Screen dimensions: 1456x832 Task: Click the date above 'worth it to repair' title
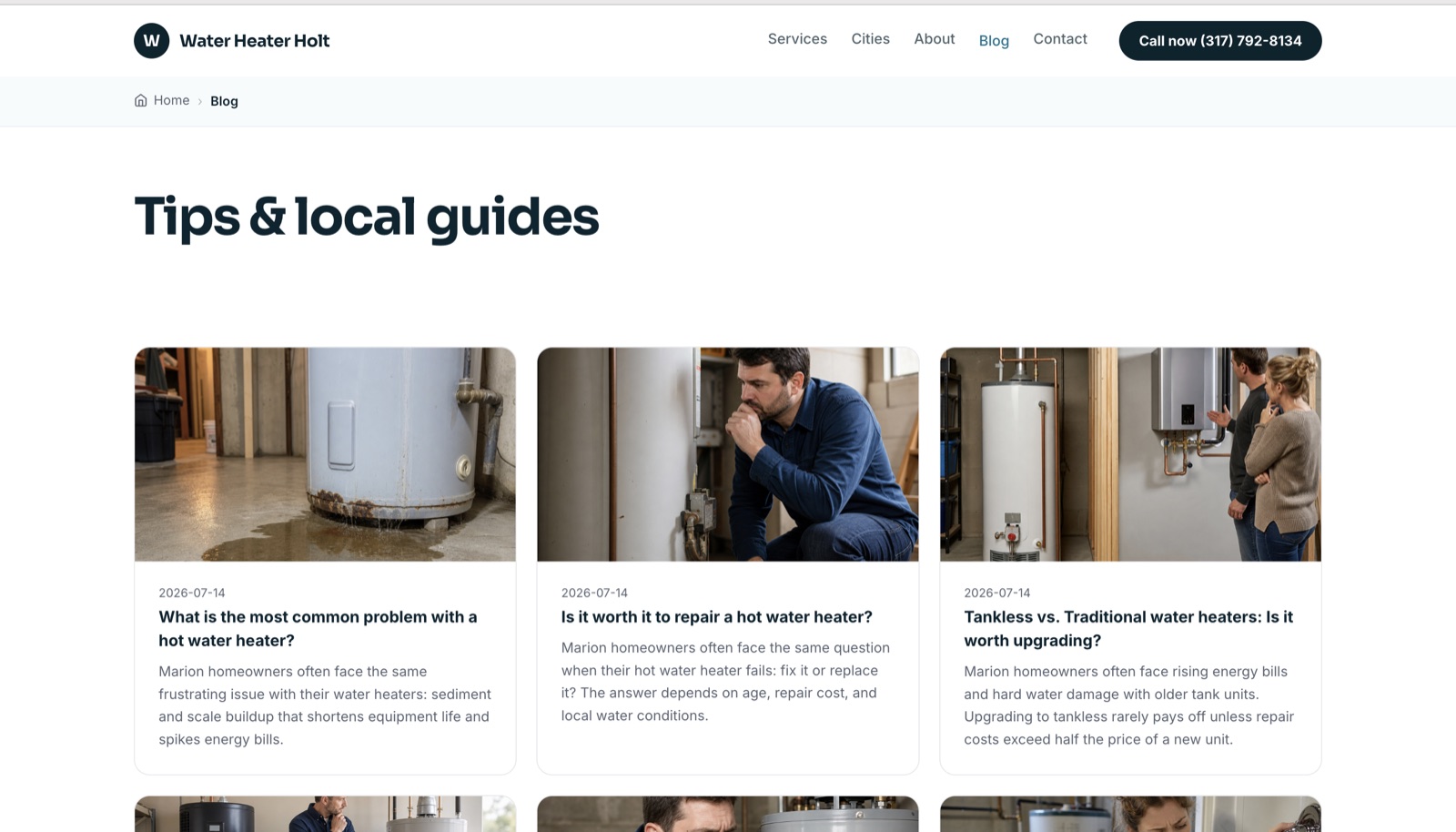click(594, 593)
